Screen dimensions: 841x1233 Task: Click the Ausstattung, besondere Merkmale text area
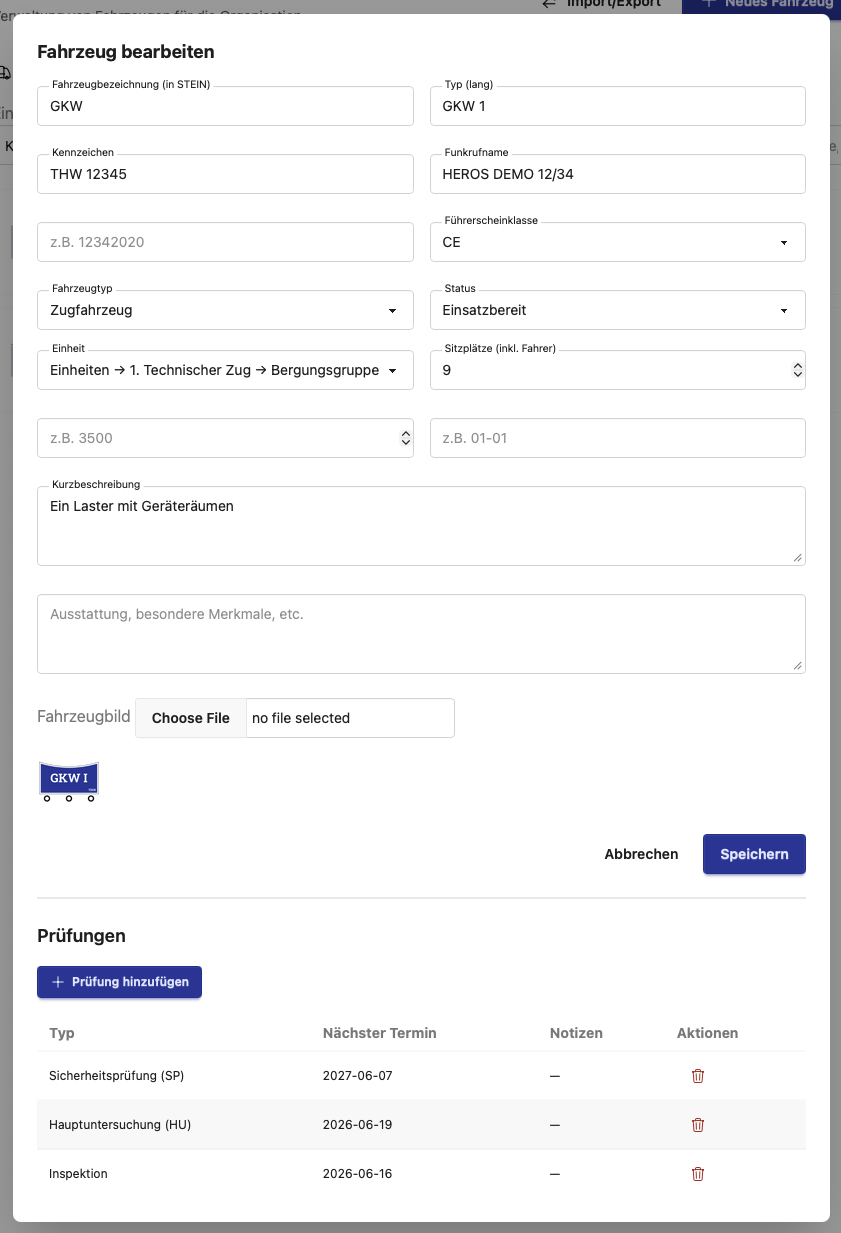421,634
